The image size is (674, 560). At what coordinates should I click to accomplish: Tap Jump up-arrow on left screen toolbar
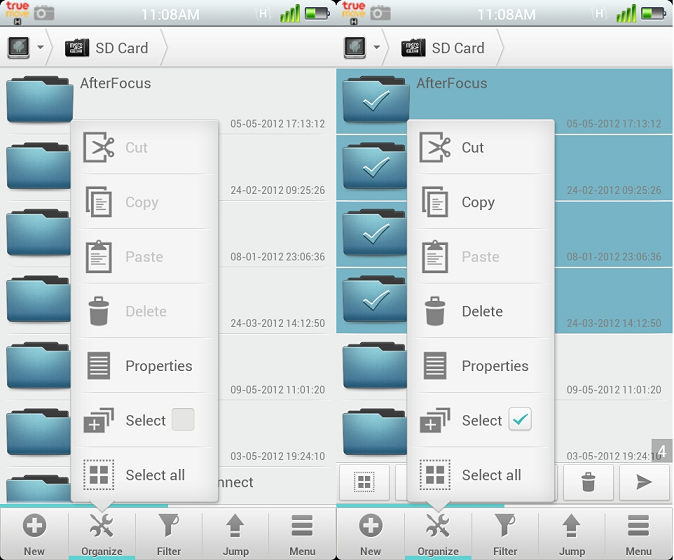coord(236,532)
